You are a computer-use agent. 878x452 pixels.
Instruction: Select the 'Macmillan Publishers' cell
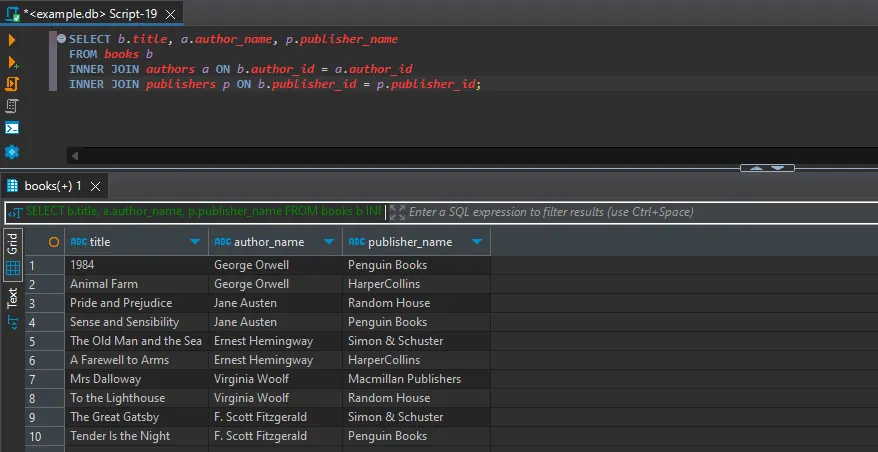click(417, 379)
